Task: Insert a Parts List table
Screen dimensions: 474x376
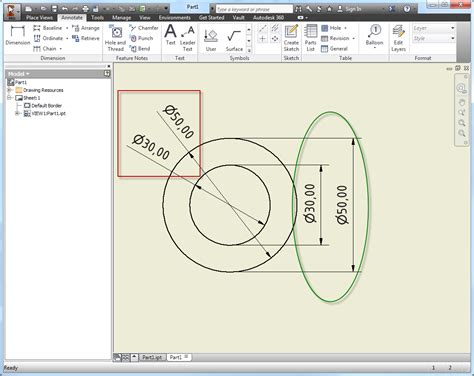Action: [310, 38]
